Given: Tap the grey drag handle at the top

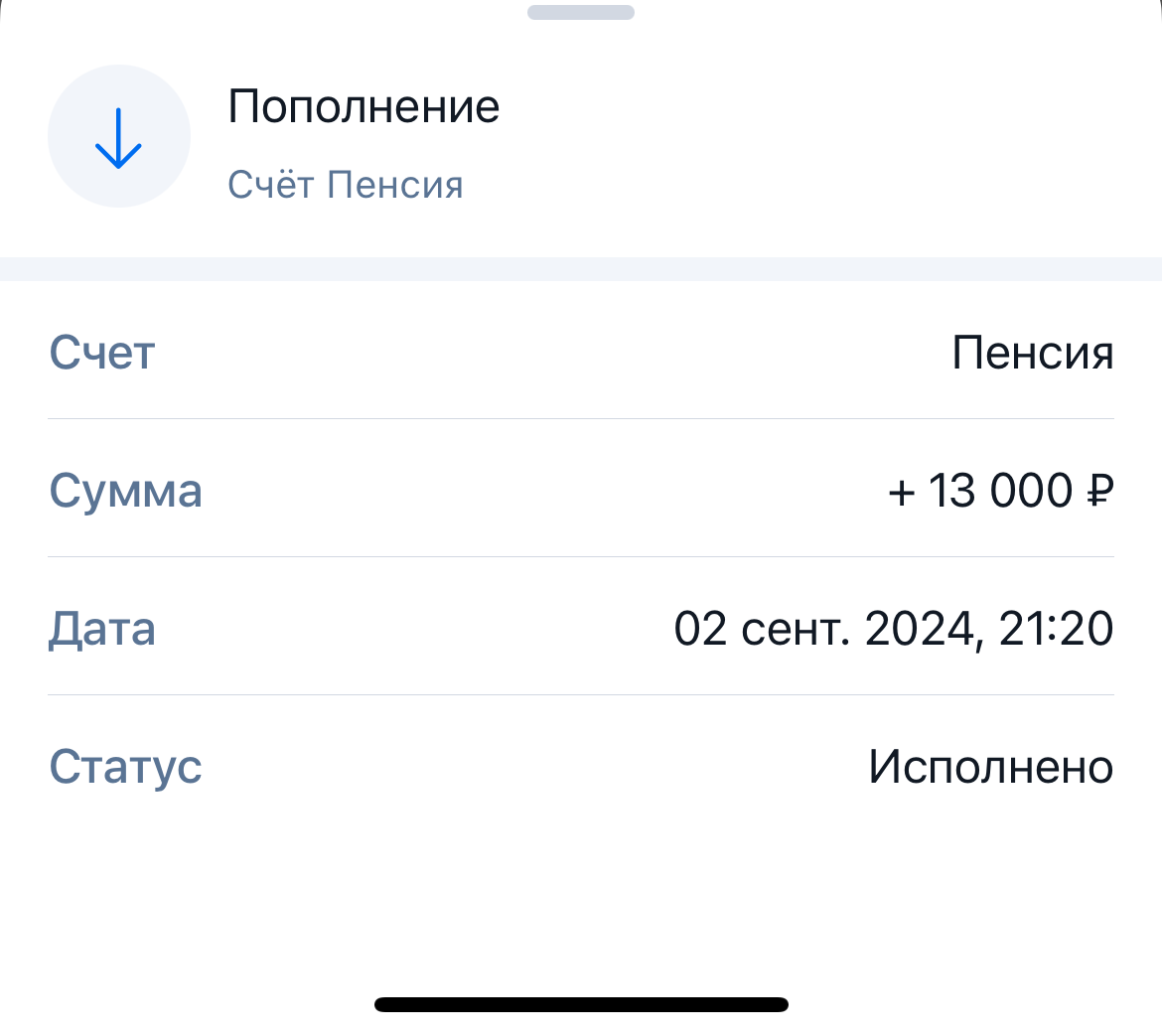Looking at the screenshot, I should click(580, 12).
